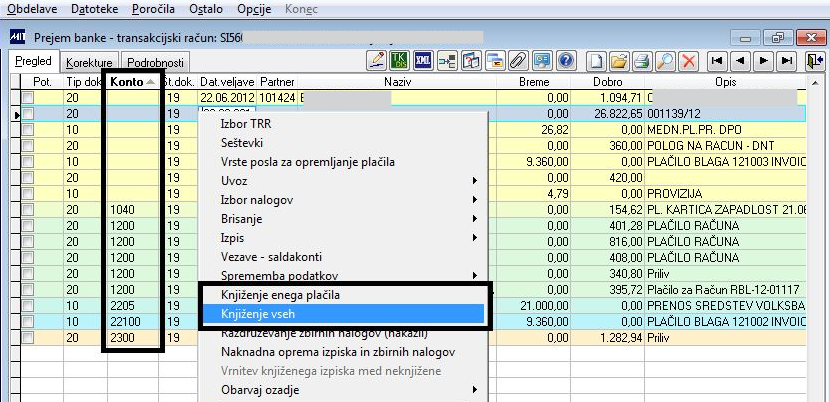This screenshot has height=402, width=830.
Task: Switch to the Korekture tab
Action: click(89, 62)
